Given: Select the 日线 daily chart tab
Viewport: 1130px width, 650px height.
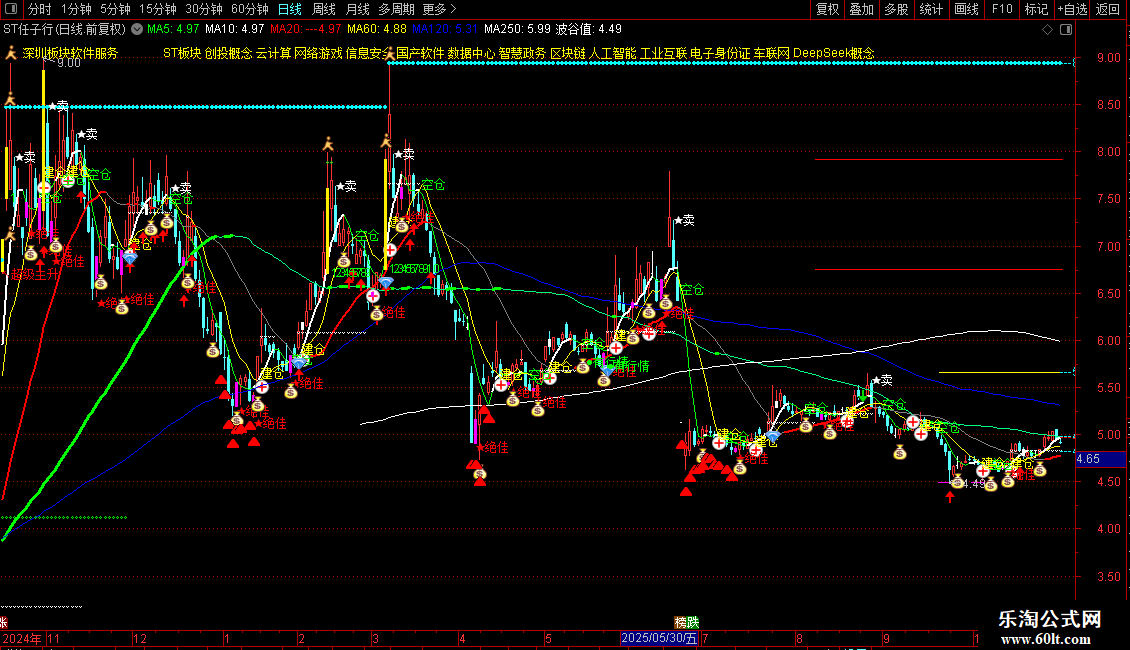Looking at the screenshot, I should 290,9.
